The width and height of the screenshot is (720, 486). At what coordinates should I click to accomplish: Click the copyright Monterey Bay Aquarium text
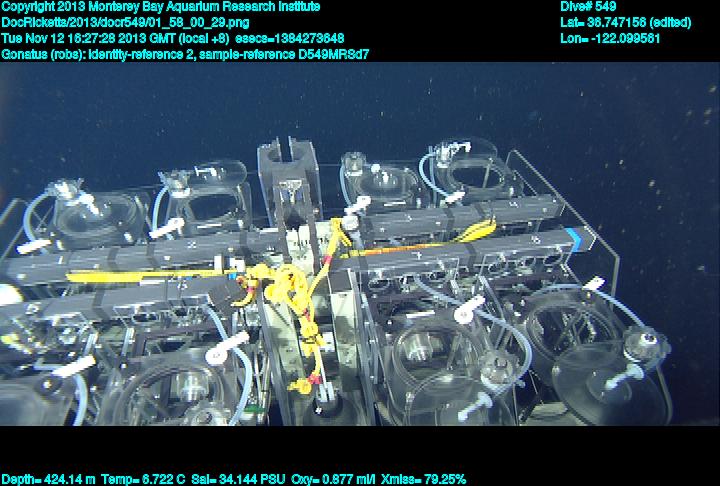point(160,7)
